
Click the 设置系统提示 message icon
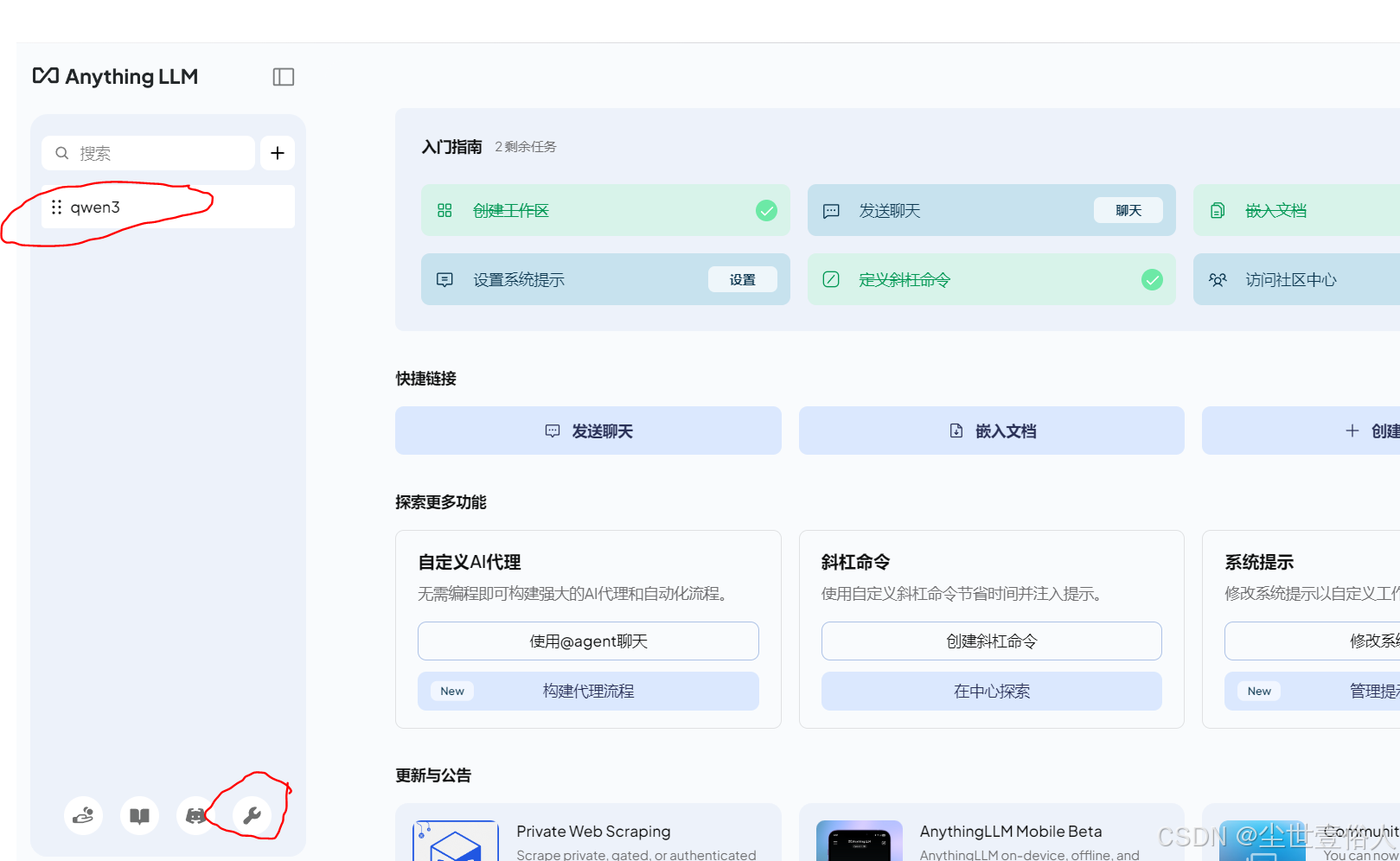point(444,280)
